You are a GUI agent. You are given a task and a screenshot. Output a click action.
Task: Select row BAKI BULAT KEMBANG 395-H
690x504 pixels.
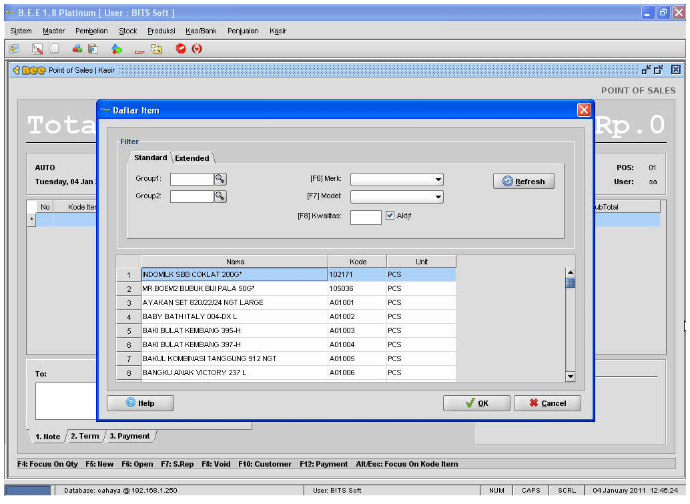286,331
